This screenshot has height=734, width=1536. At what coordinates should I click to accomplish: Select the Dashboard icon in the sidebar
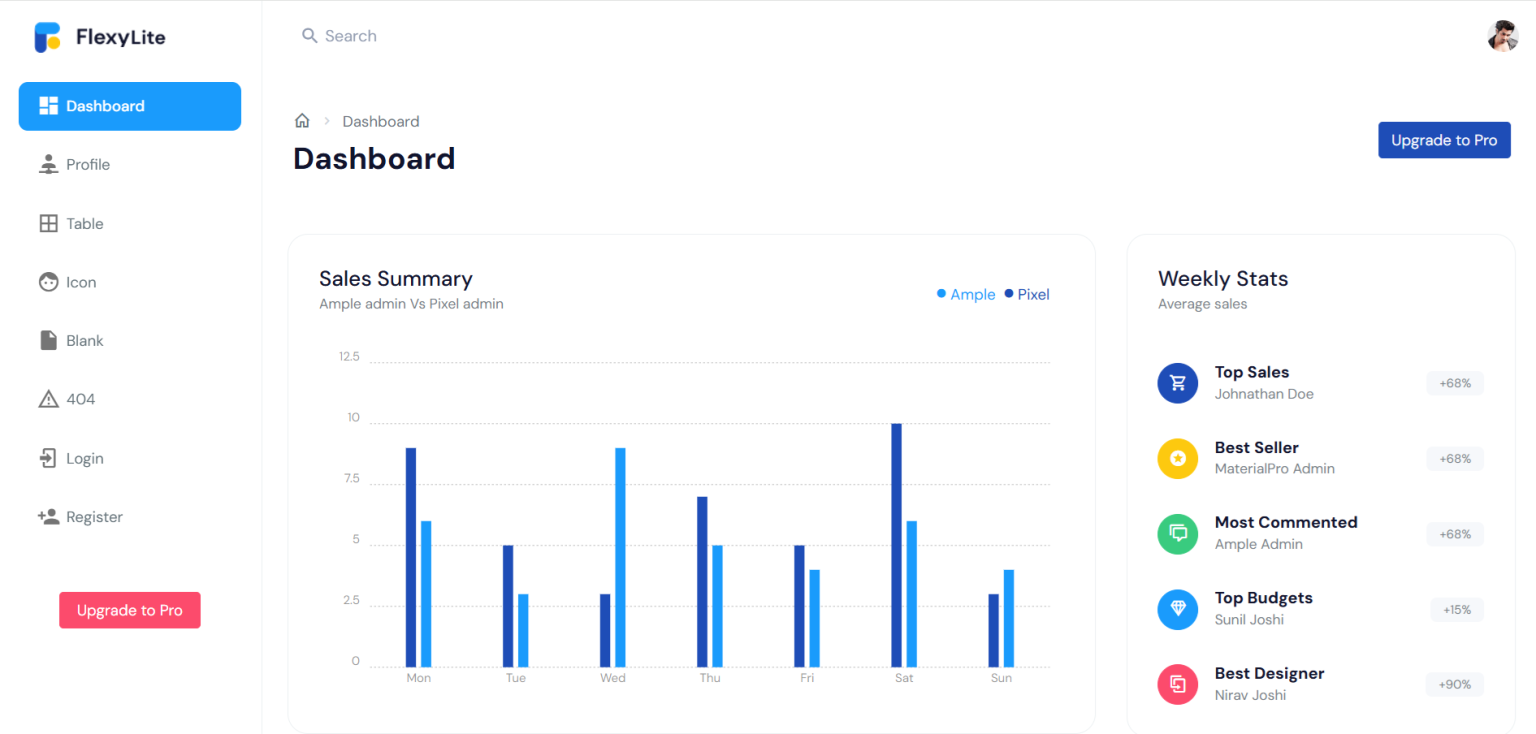[47, 105]
